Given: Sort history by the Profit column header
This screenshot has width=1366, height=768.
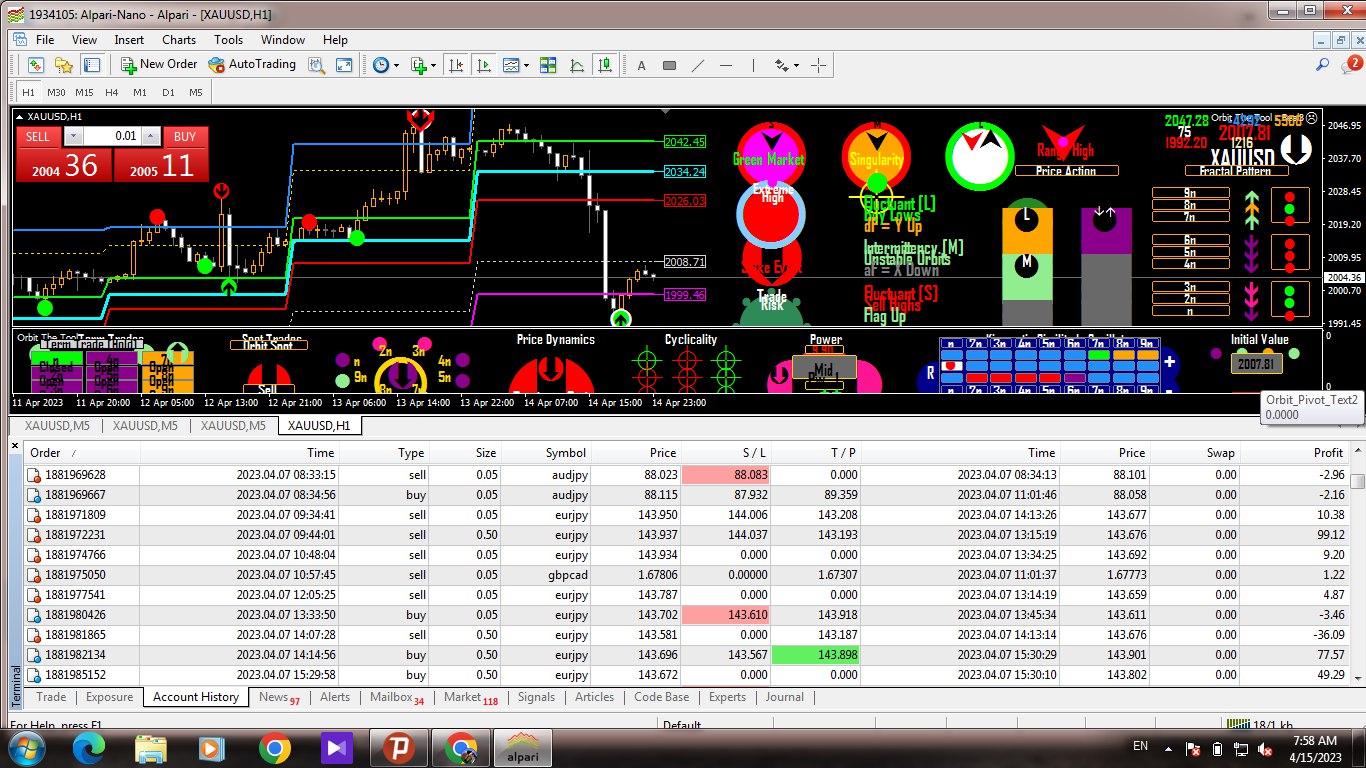Looking at the screenshot, I should click(x=1295, y=453).
